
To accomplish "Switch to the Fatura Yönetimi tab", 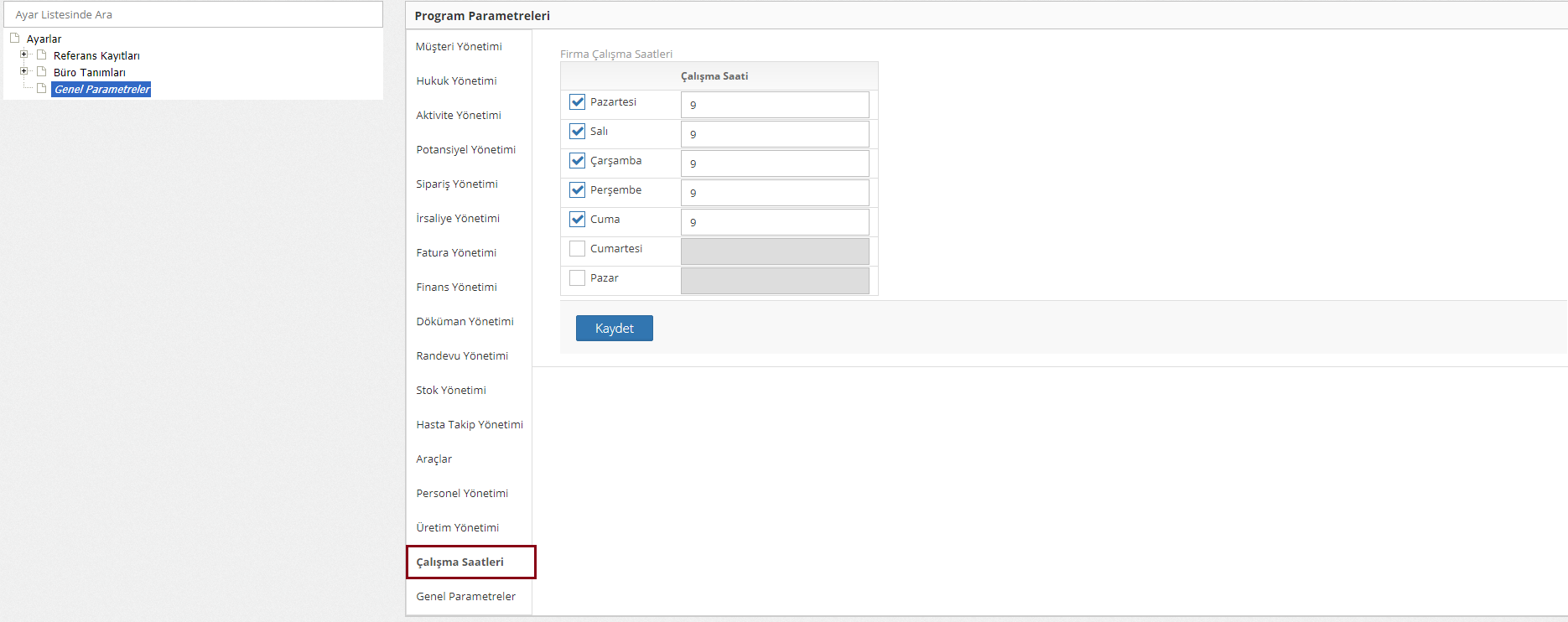I will point(456,253).
